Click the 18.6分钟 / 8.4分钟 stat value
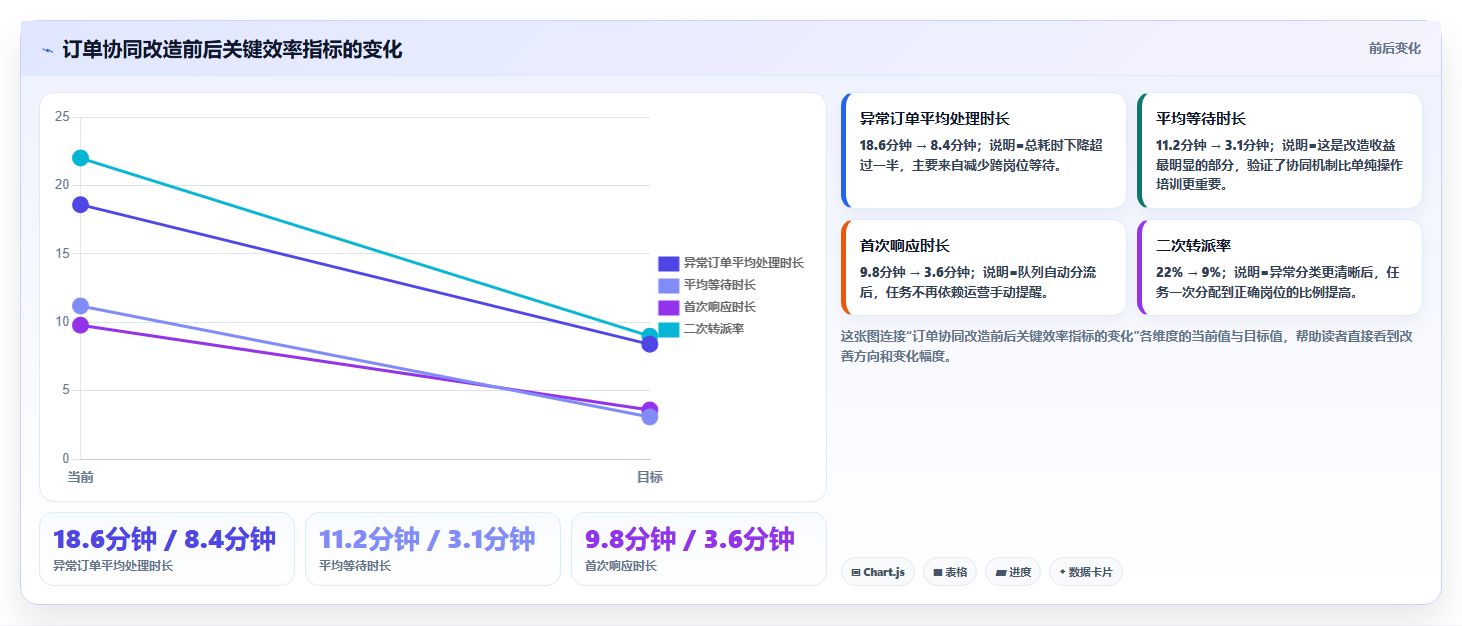 pos(164,540)
